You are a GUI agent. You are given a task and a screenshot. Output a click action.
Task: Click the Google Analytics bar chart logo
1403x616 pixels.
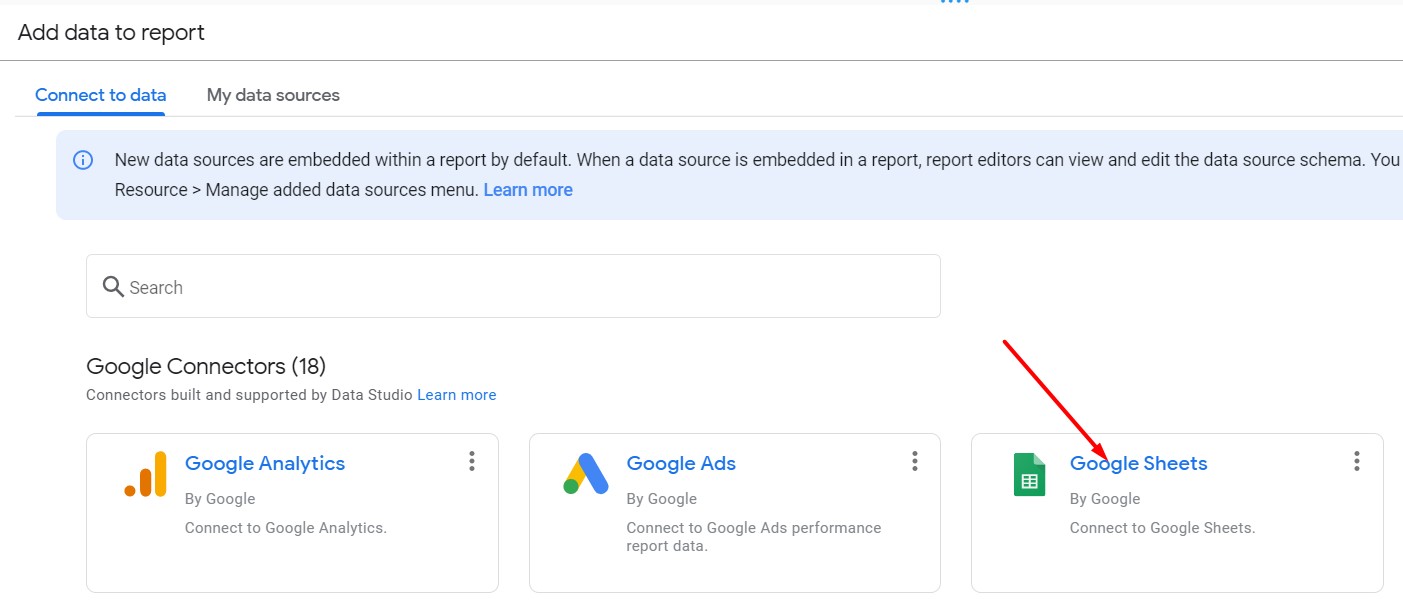pos(146,474)
